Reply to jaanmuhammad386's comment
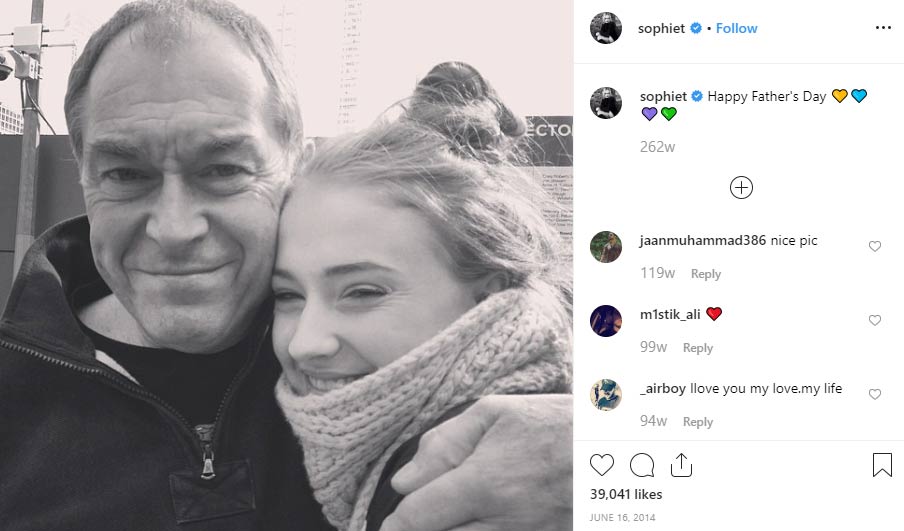Viewport: 904px width, 531px height. coord(705,274)
